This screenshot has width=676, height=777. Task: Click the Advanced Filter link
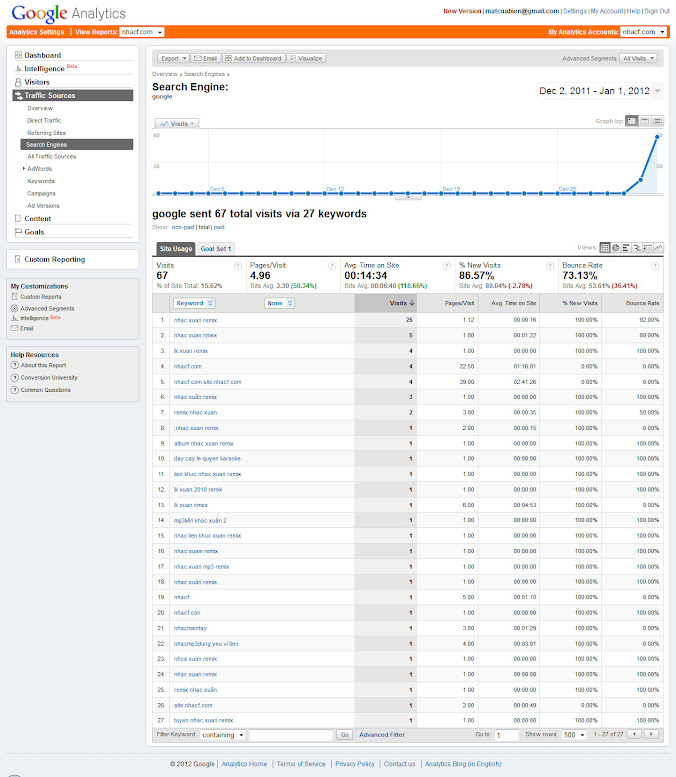(x=382, y=734)
